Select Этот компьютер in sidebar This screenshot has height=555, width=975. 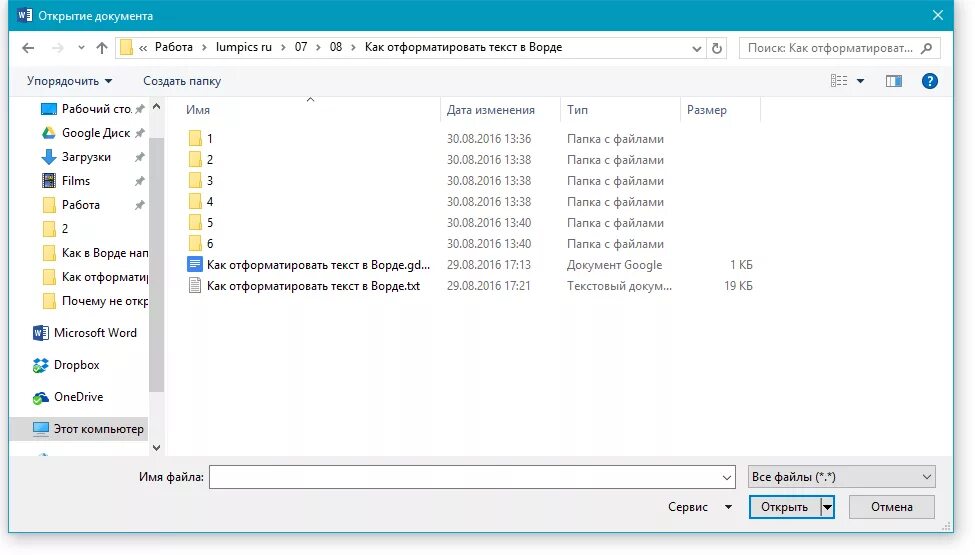[x=80, y=429]
